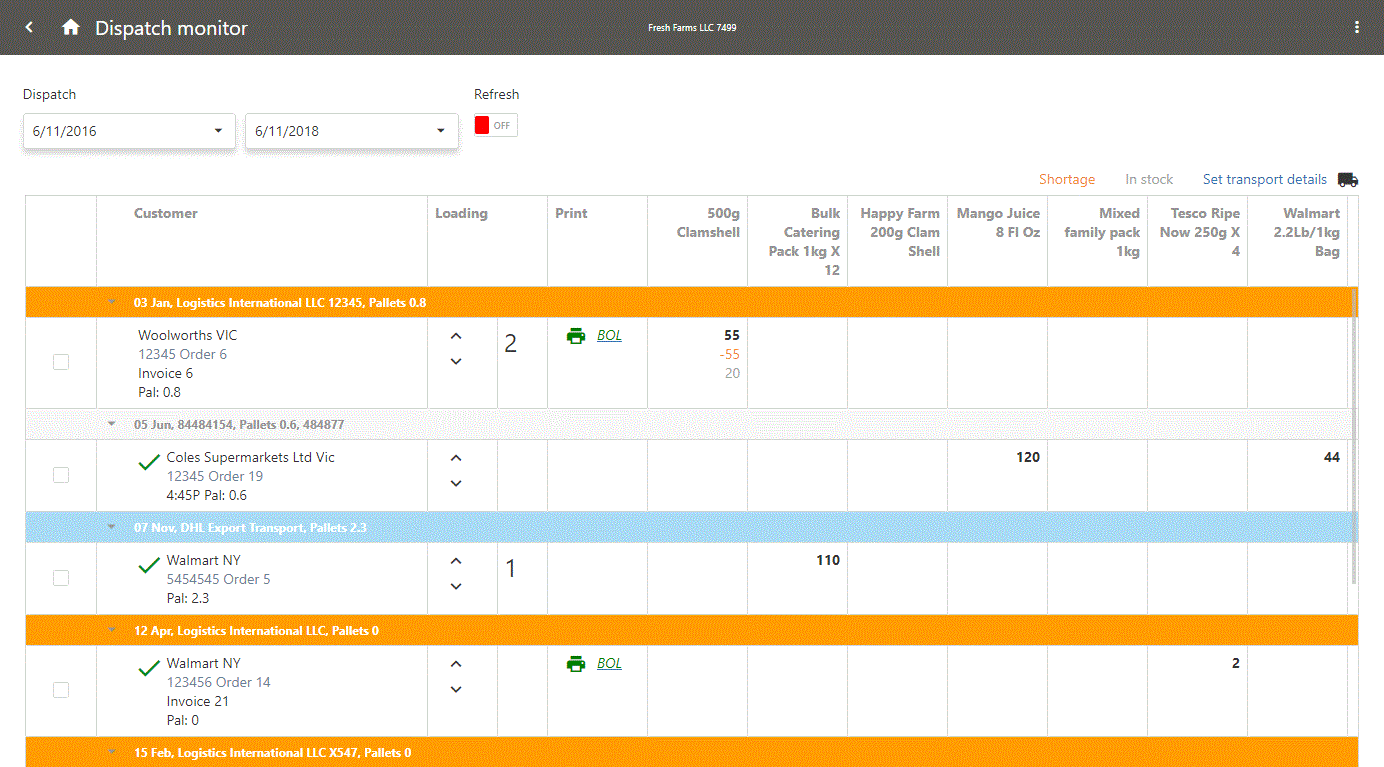The height and width of the screenshot is (767, 1384).
Task: Click green checkmark beside Walmart NY Order 5
Action: 149,565
